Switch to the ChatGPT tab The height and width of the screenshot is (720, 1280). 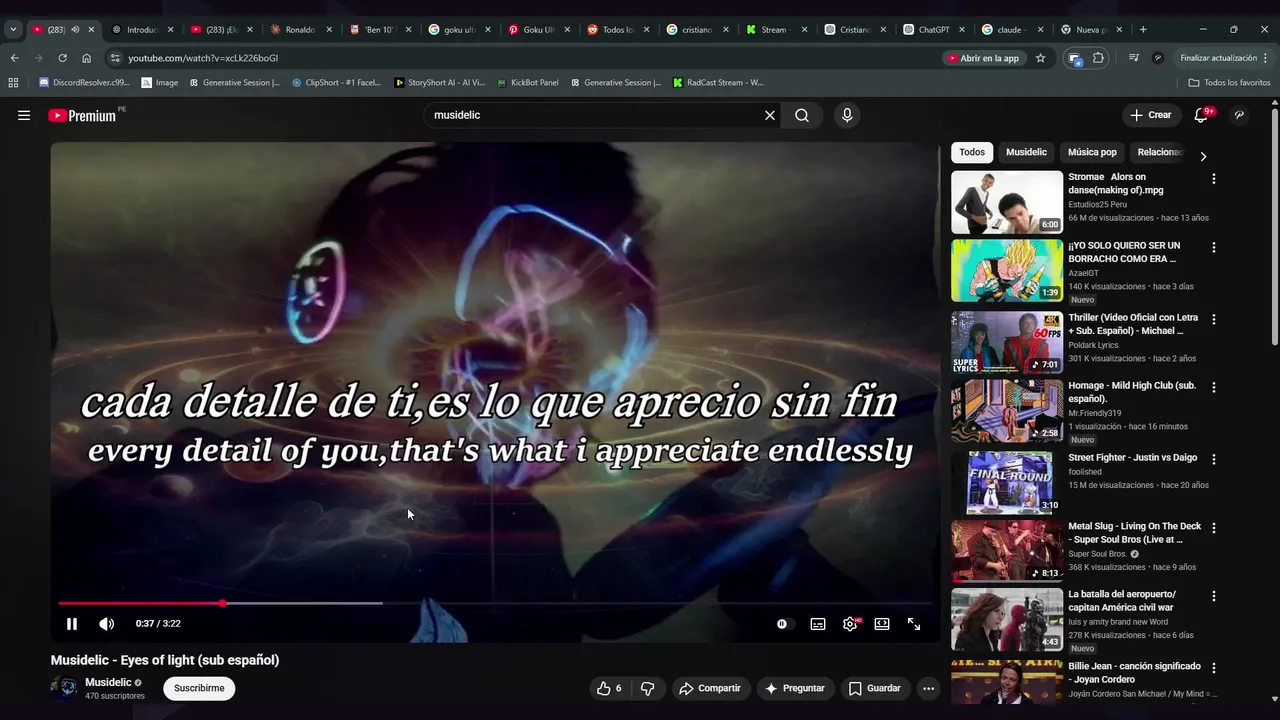point(934,29)
